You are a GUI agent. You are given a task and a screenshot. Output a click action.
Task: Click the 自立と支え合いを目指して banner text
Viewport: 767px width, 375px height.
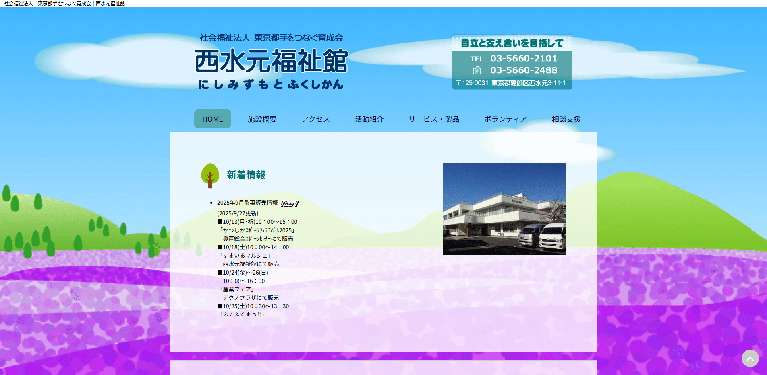click(x=512, y=43)
